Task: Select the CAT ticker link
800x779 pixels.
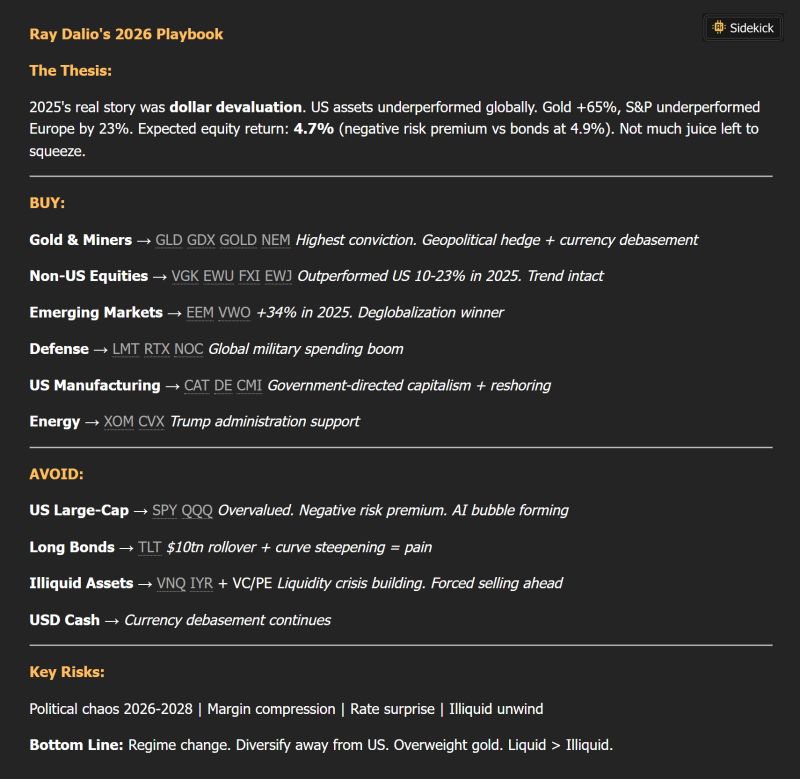Action: (x=197, y=385)
